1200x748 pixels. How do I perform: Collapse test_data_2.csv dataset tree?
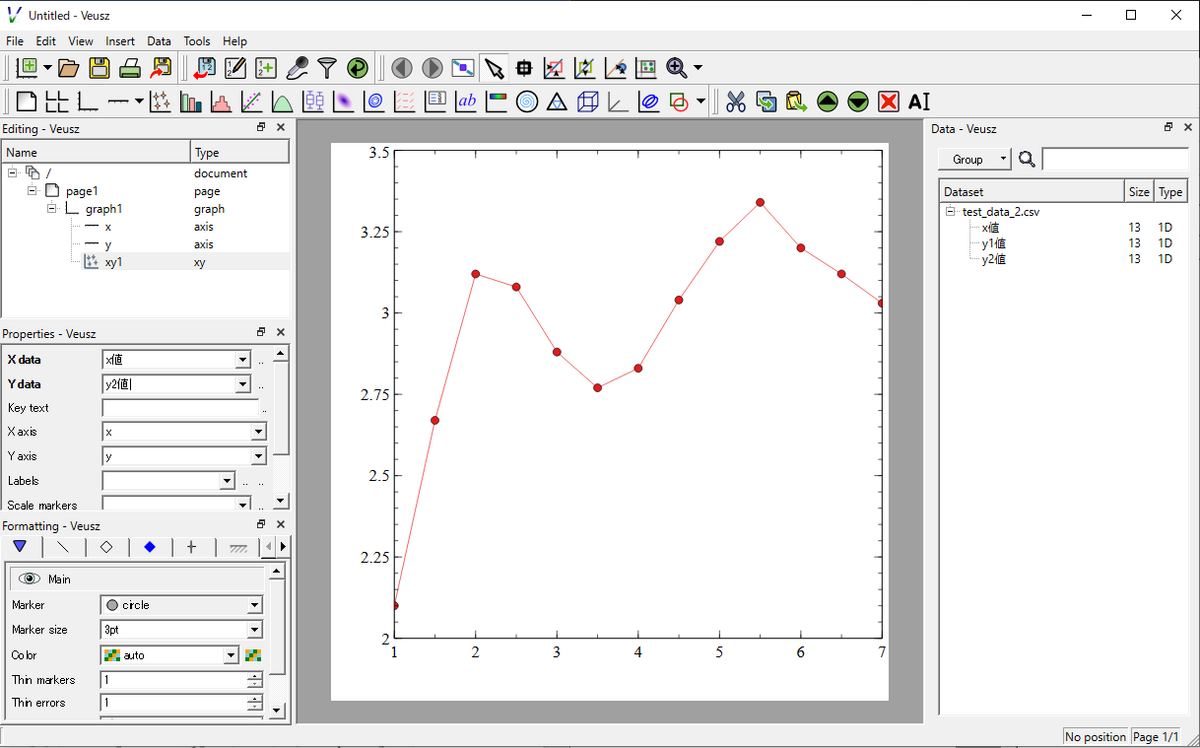951,212
